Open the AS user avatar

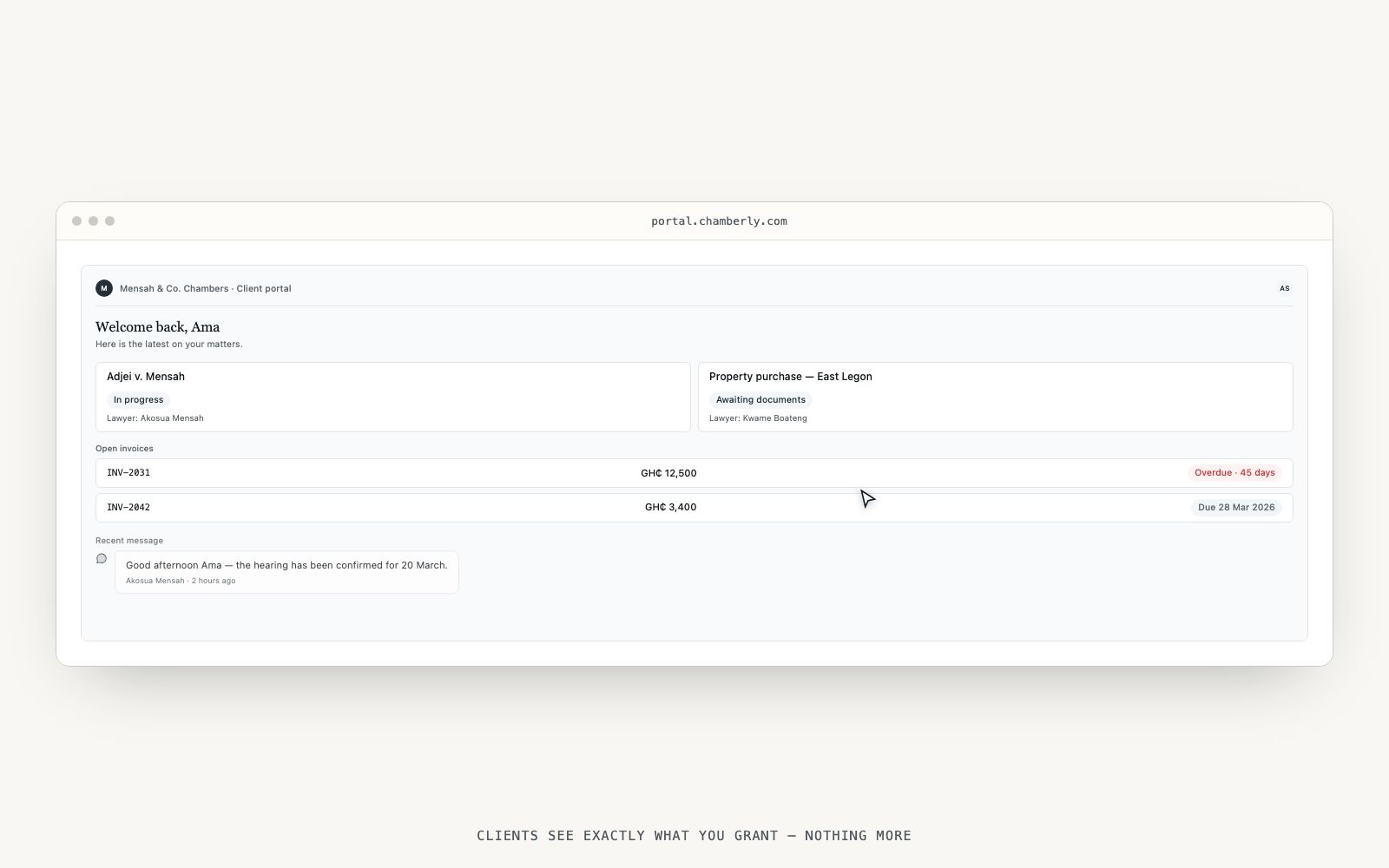pyautogui.click(x=1285, y=288)
